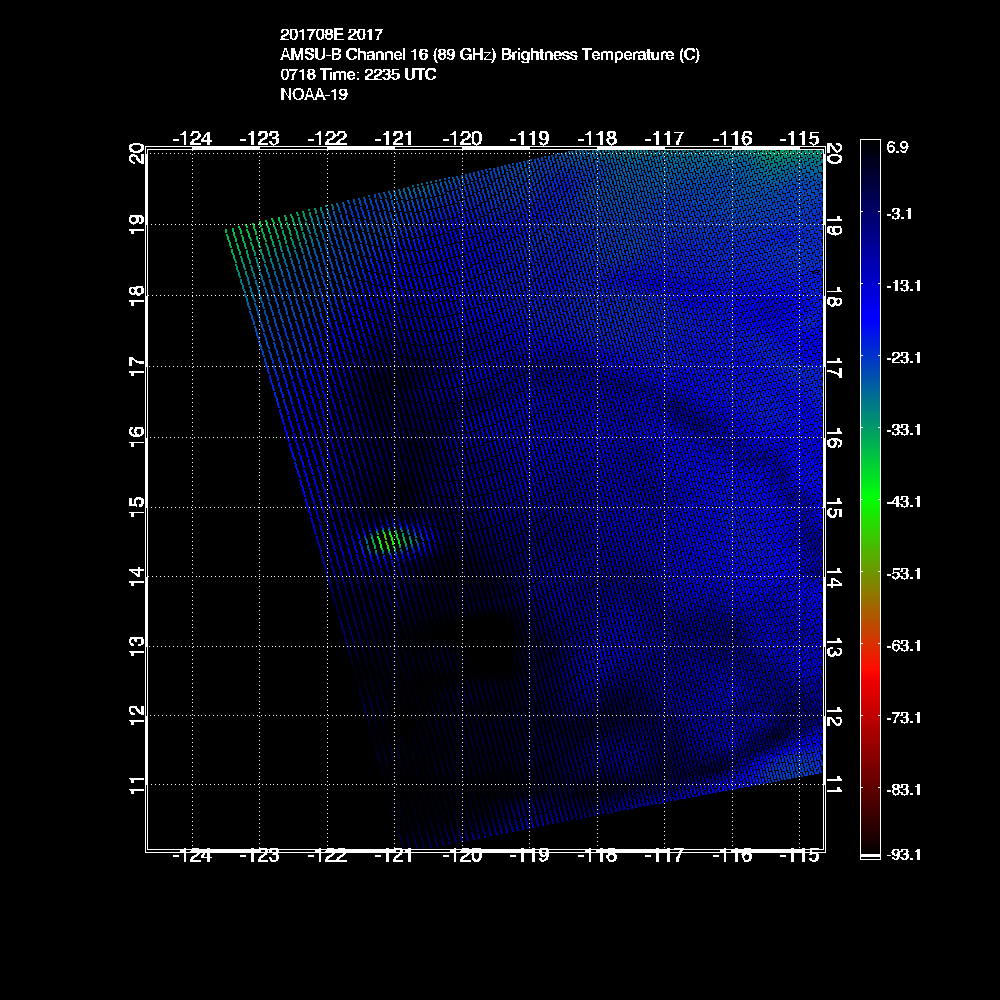
Task: Click the colorbar label "-83.1"
Action: 904,790
